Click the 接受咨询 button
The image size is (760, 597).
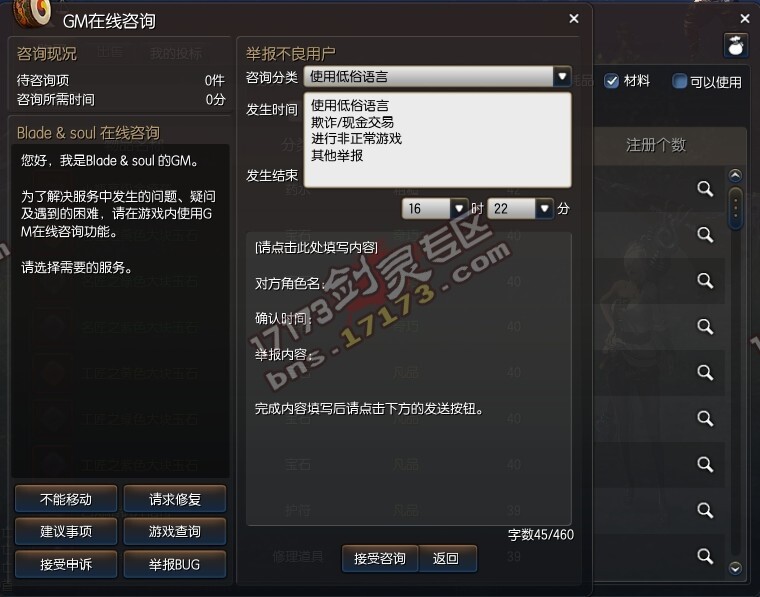pos(380,559)
